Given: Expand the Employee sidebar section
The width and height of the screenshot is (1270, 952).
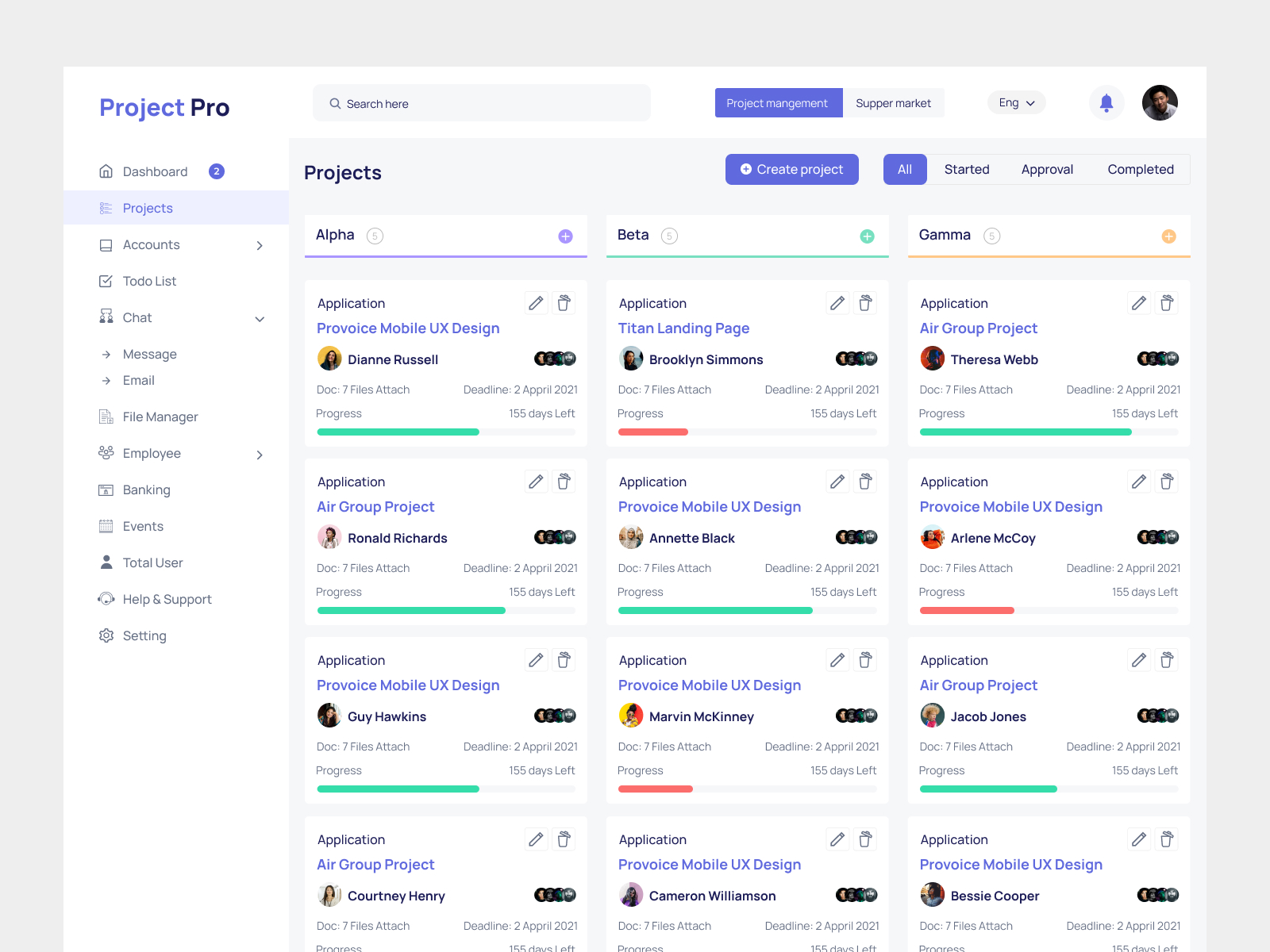Looking at the screenshot, I should 260,455.
